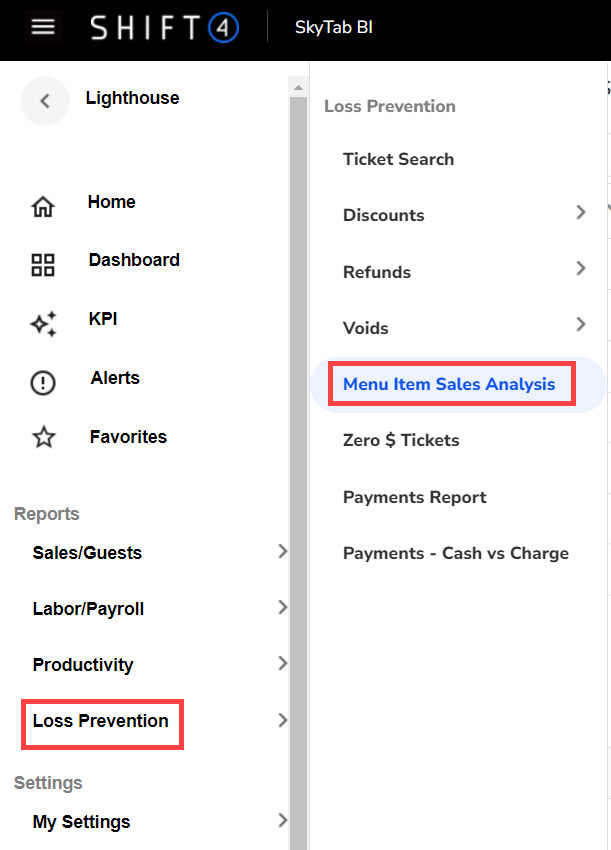Expand the Productivity submenu arrow
This screenshot has width=611, height=850.
click(x=282, y=663)
